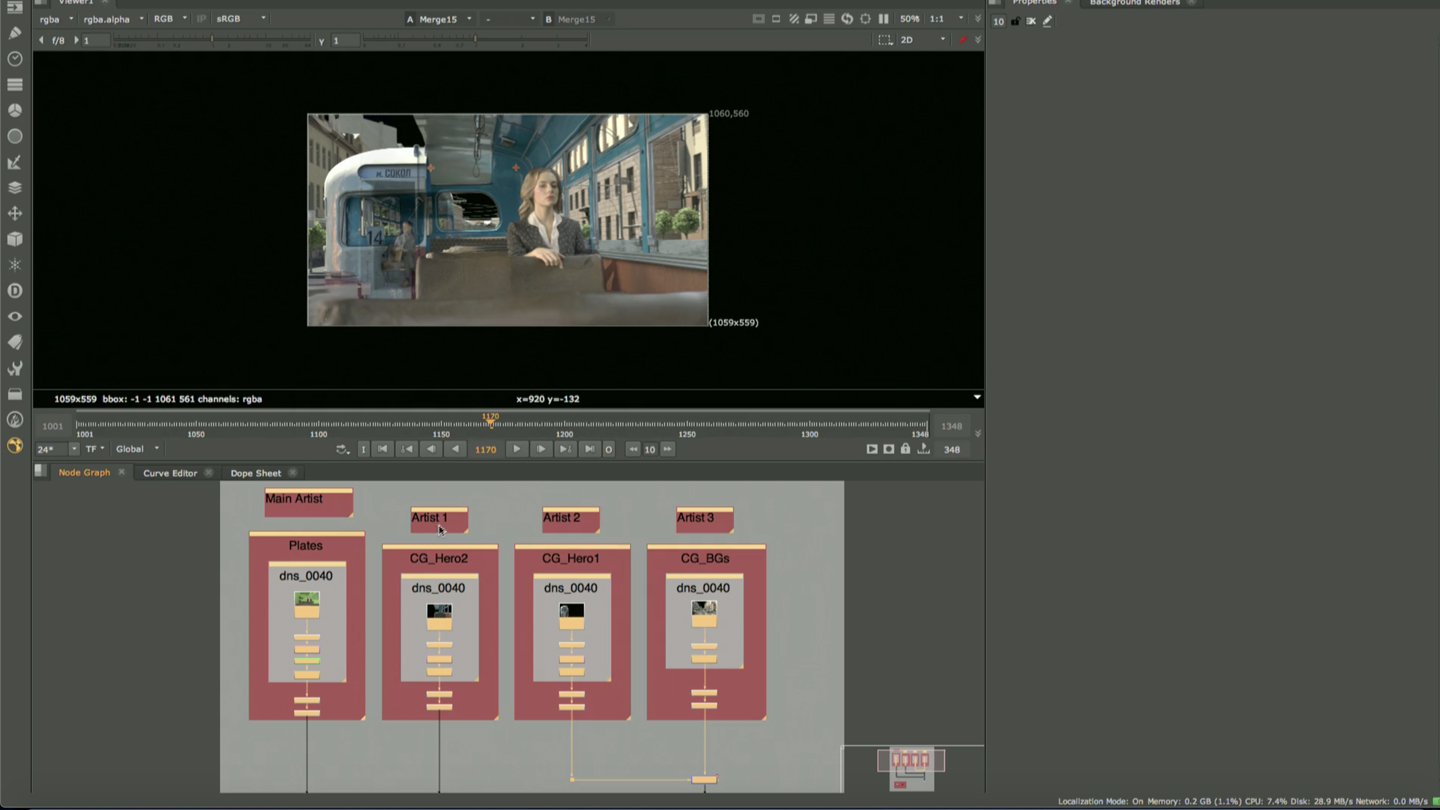Toggle the scanline lines icon in viewer

click(829, 19)
